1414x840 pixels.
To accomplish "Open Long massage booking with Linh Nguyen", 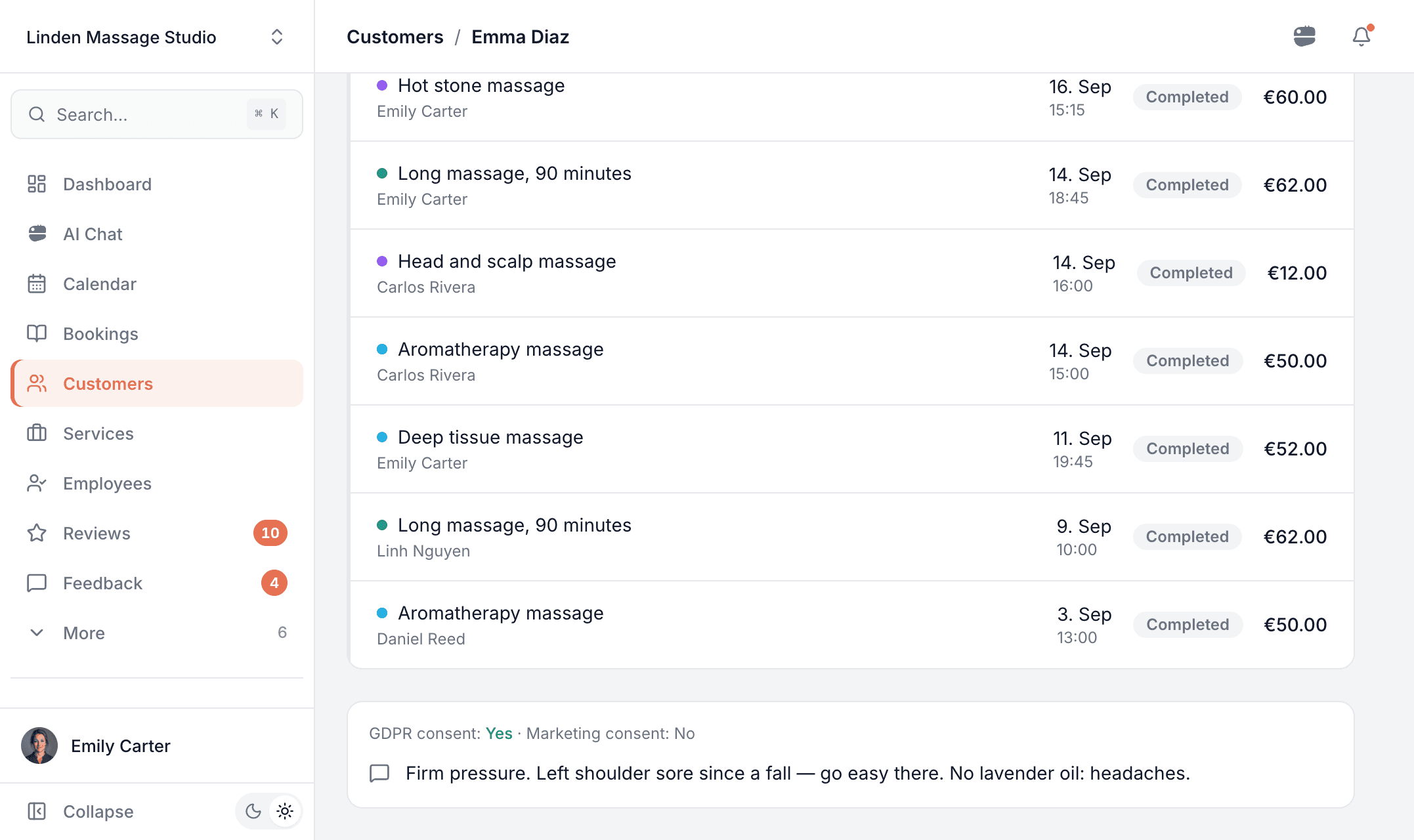I will pyautogui.click(x=852, y=537).
